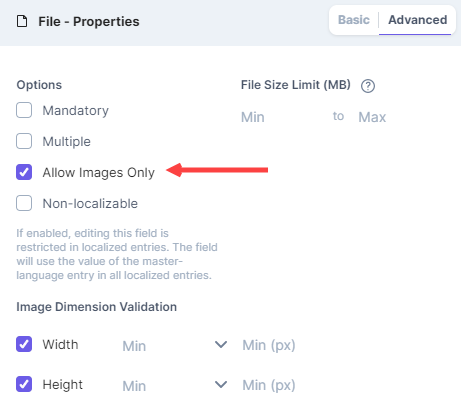Focus the file size Min field
Viewport: 461px width, 420px height.
(x=283, y=117)
